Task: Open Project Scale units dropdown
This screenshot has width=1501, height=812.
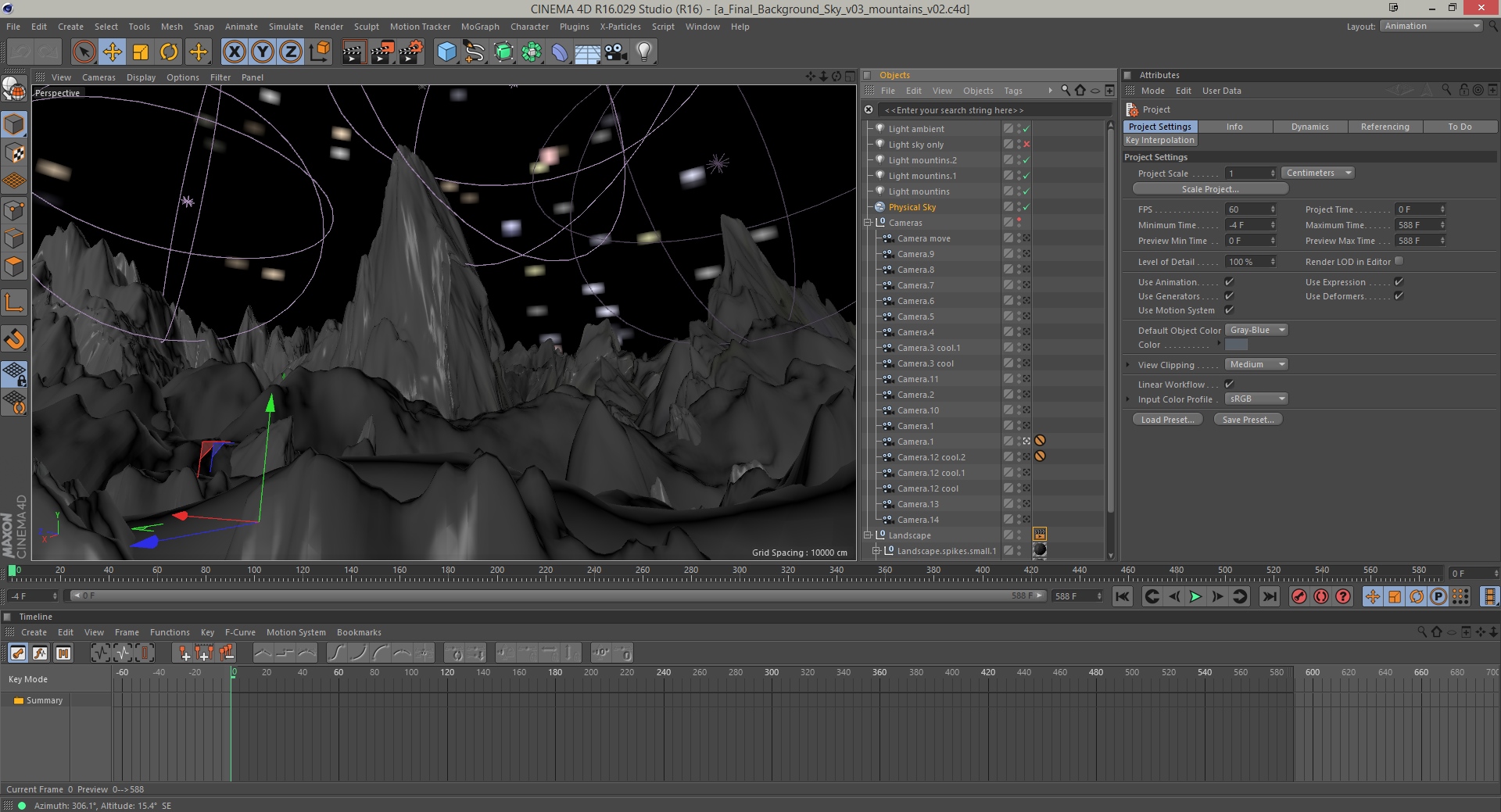Action: point(1318,173)
